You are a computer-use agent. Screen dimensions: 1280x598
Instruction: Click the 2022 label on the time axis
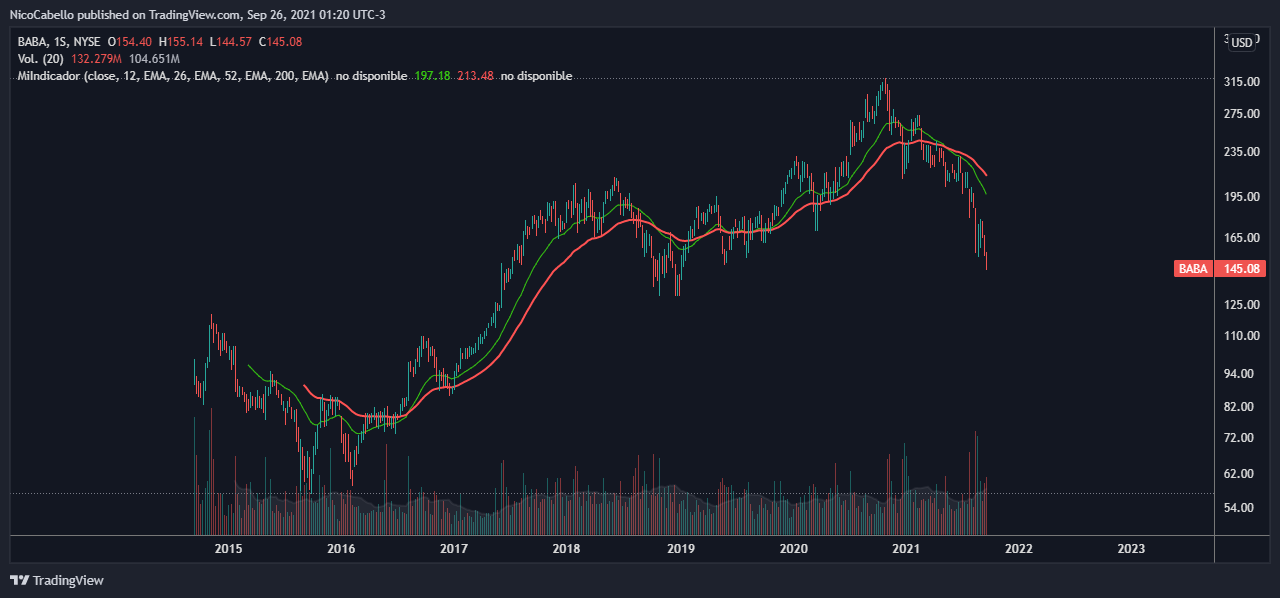(x=1018, y=549)
